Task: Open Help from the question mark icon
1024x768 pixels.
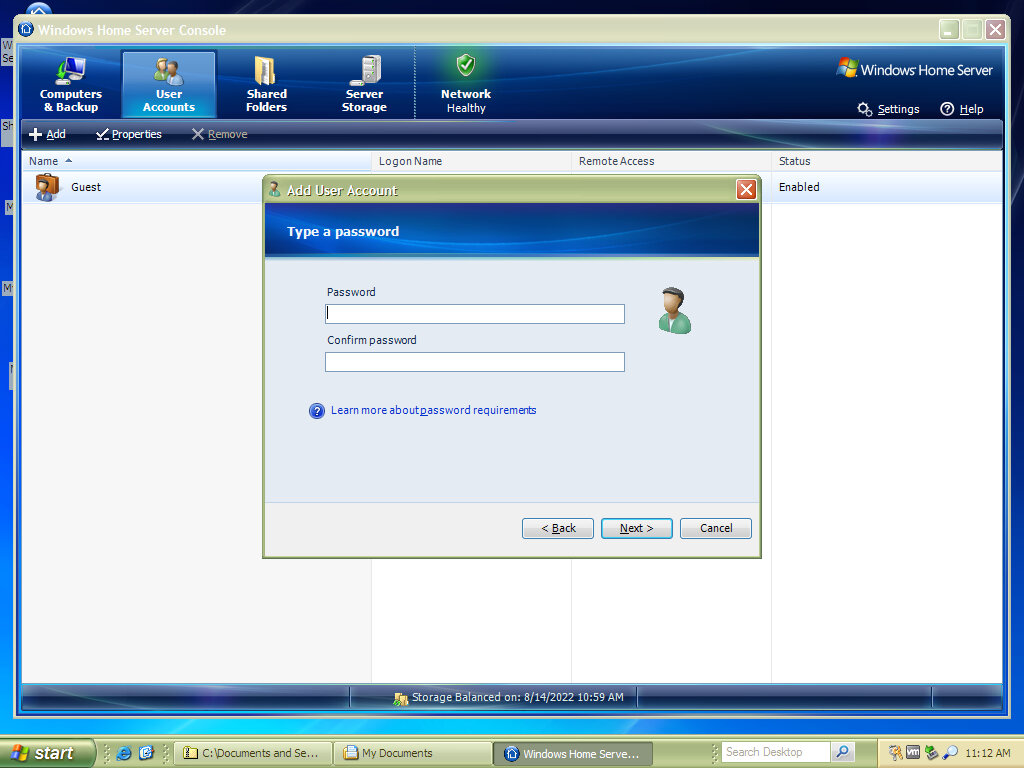Action: pyautogui.click(x=947, y=109)
